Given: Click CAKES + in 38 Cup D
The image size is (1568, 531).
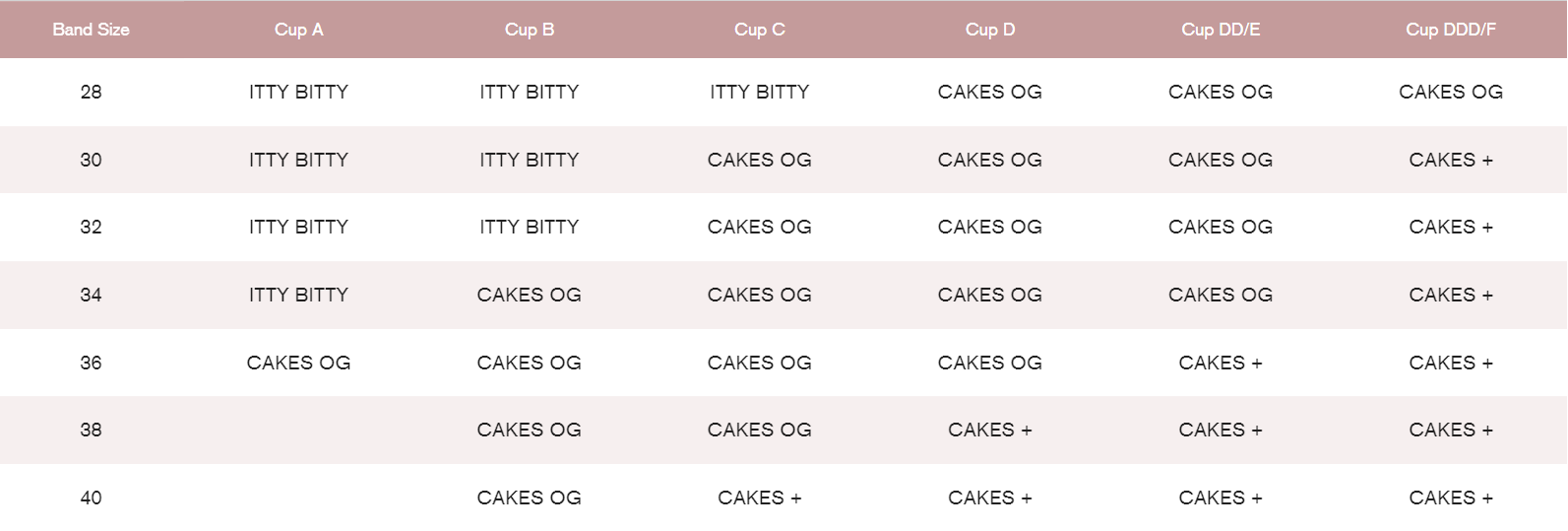Looking at the screenshot, I should 989,430.
